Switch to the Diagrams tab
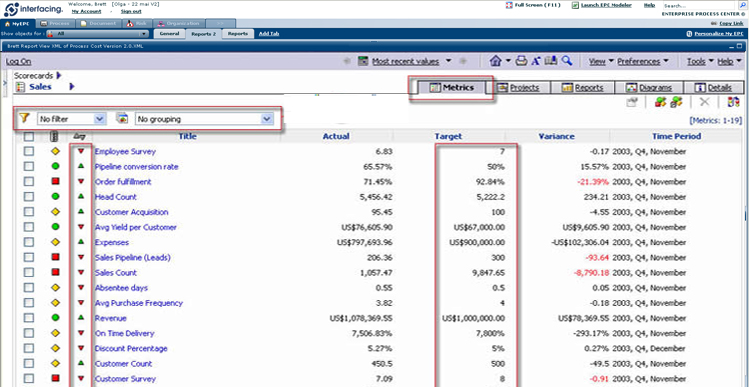The image size is (749, 387). 649,88
